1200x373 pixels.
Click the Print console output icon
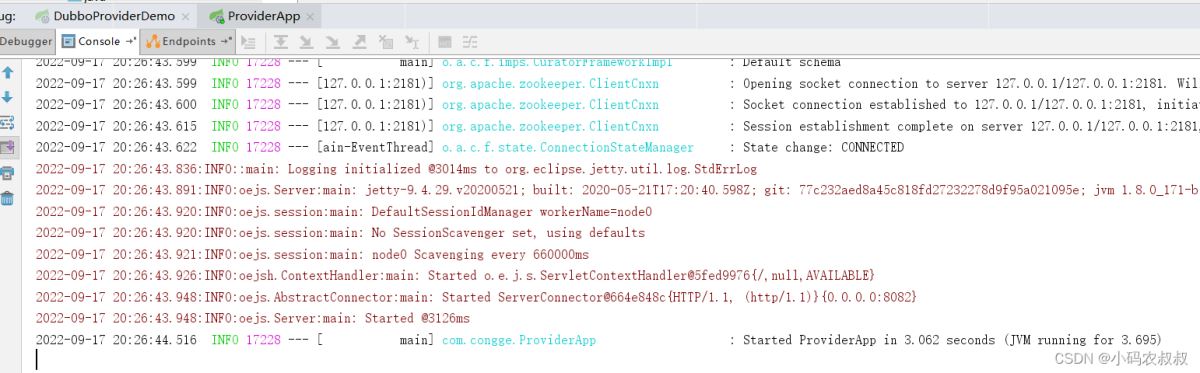click(x=8, y=172)
